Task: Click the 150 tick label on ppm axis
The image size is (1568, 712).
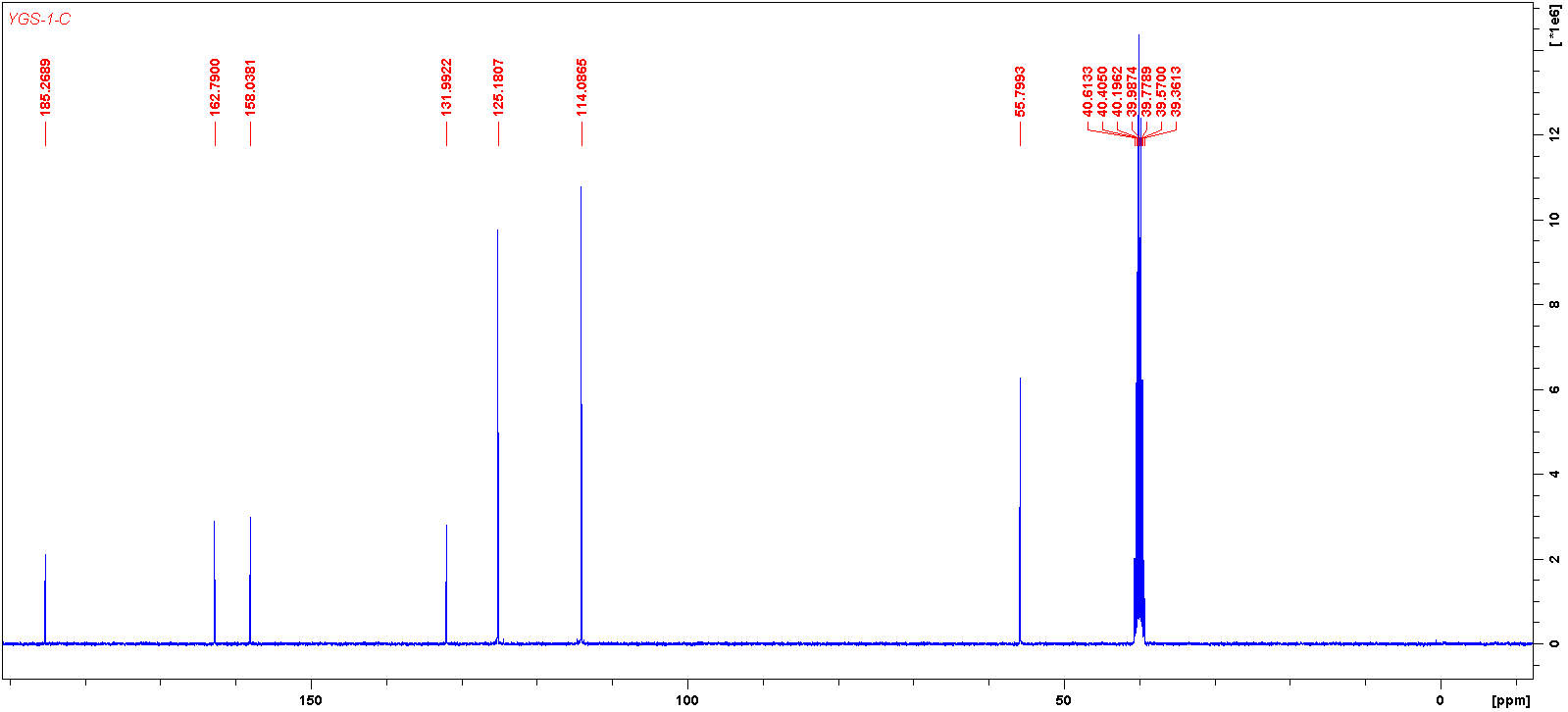Action: click(x=310, y=700)
